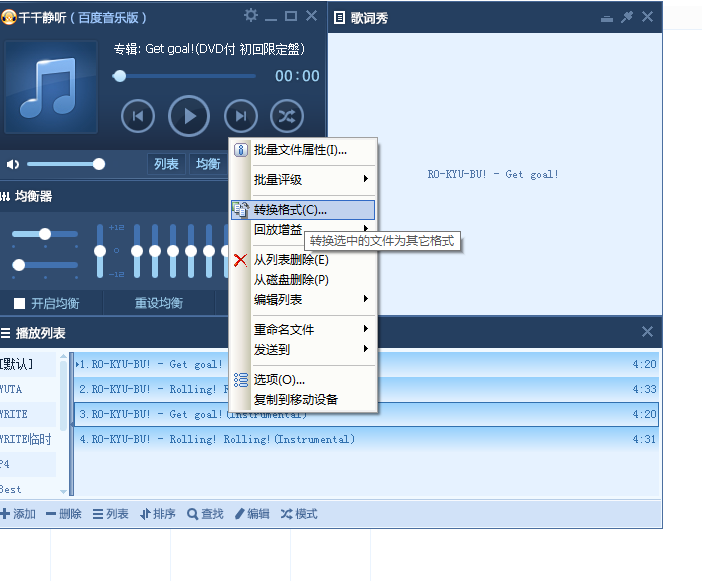Viewport: 702px width, 581px height.
Task: Choose 转换格式(C)... from context menu
Action: 303,209
